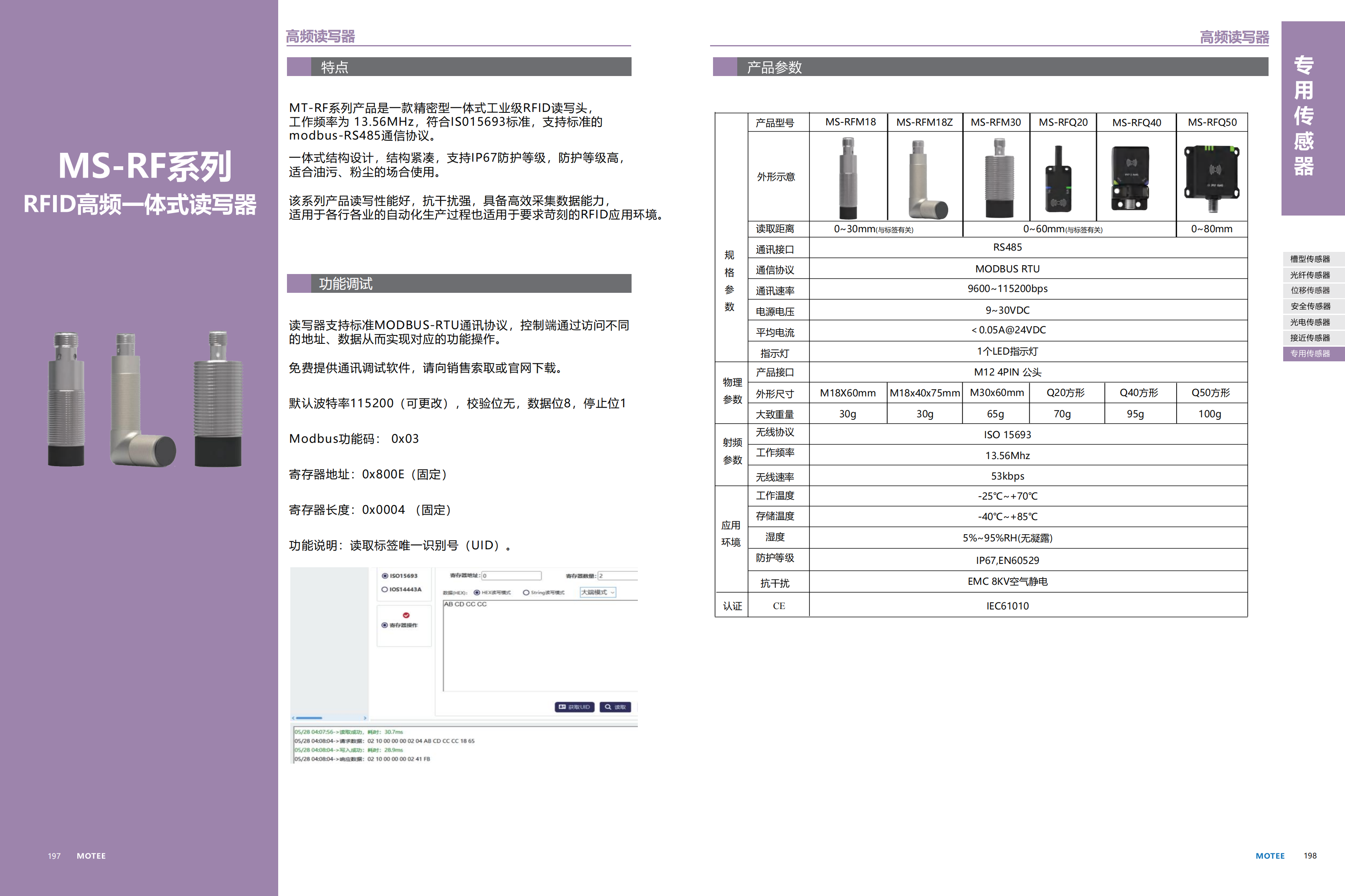Click the MS-RFQ20 product image

1058,179
